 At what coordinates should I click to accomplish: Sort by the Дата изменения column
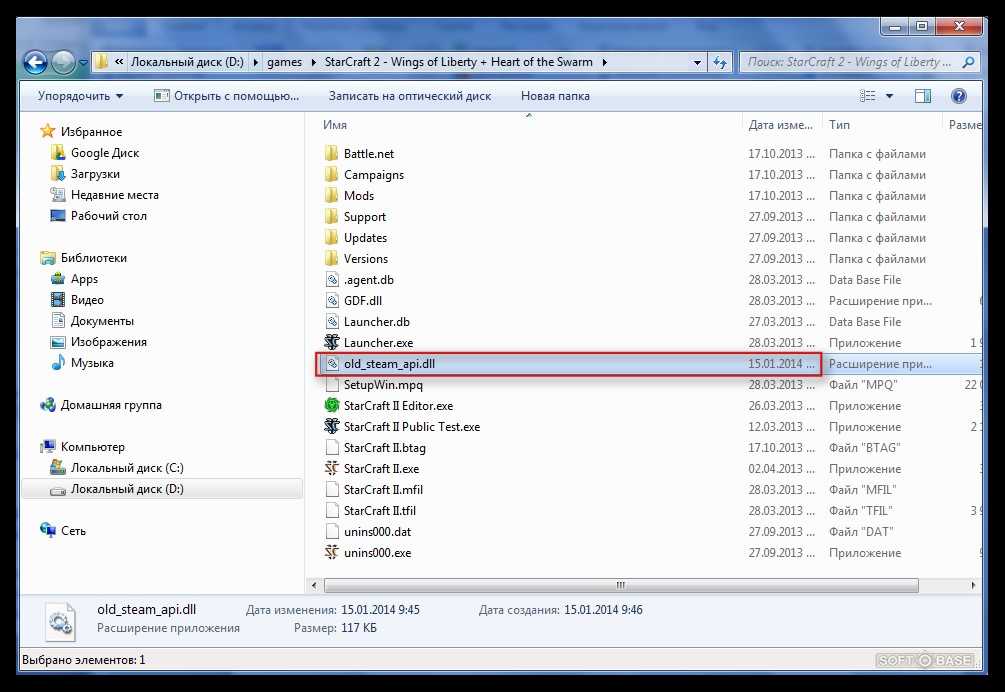tap(781, 125)
